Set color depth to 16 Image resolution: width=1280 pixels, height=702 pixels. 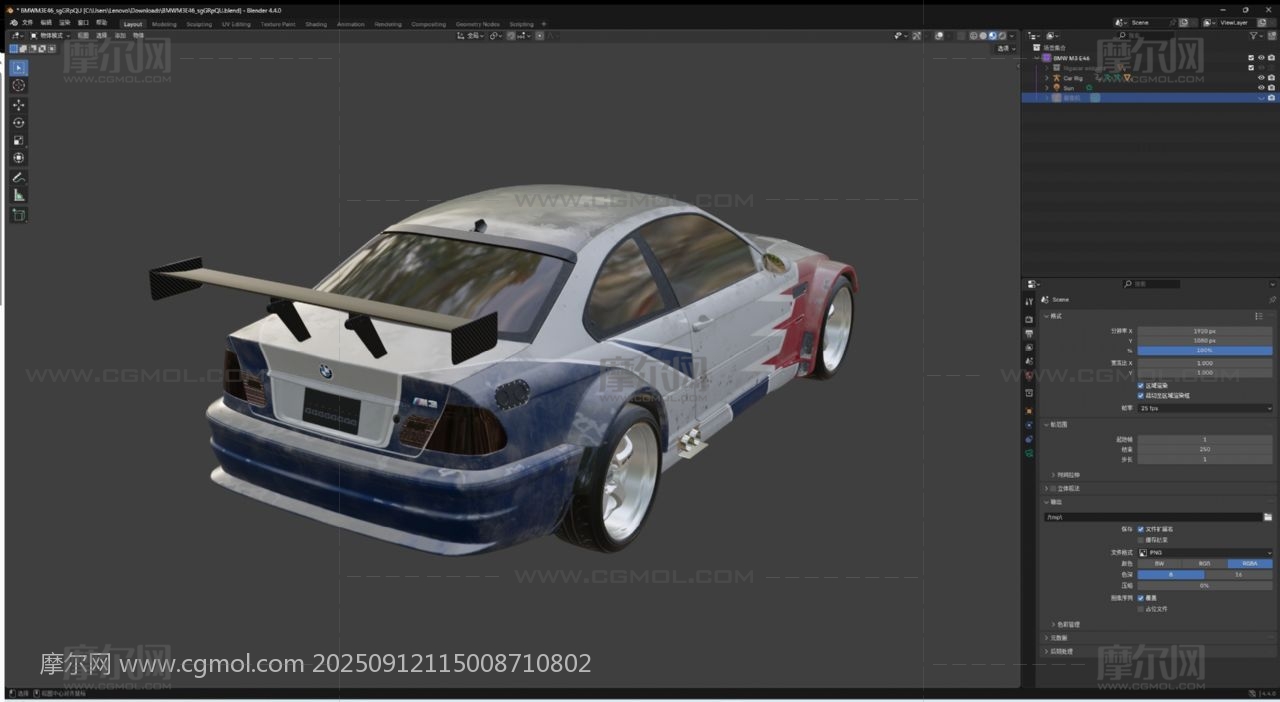1238,574
